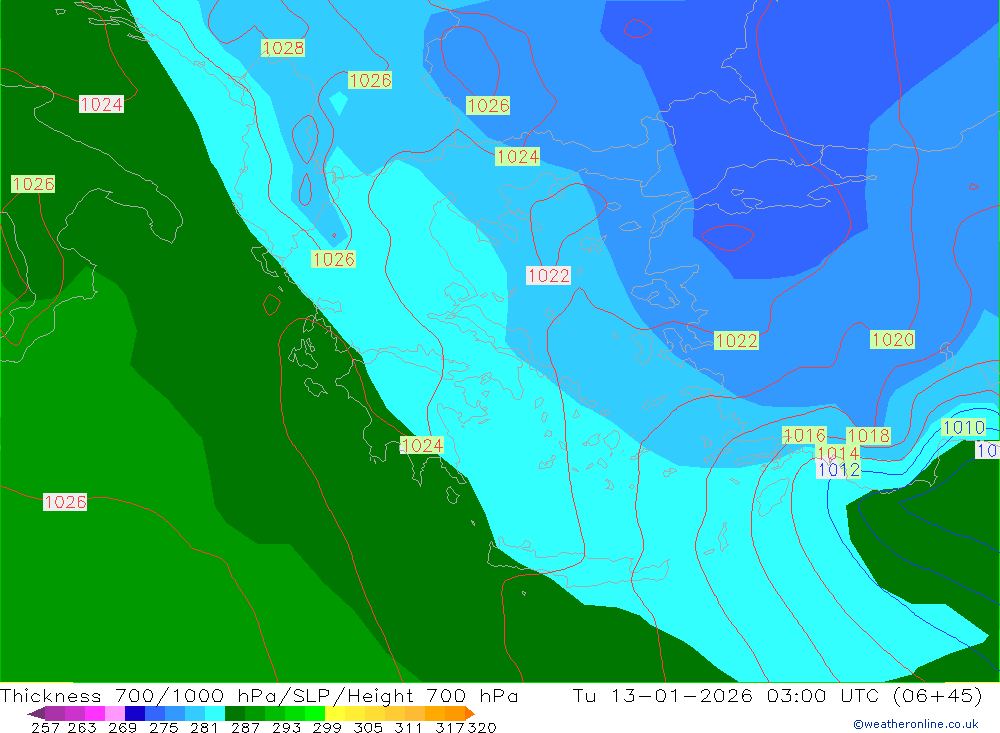Select the forecast date 'Tu 13-01-2026'
1000x733 pixels.
(x=663, y=695)
